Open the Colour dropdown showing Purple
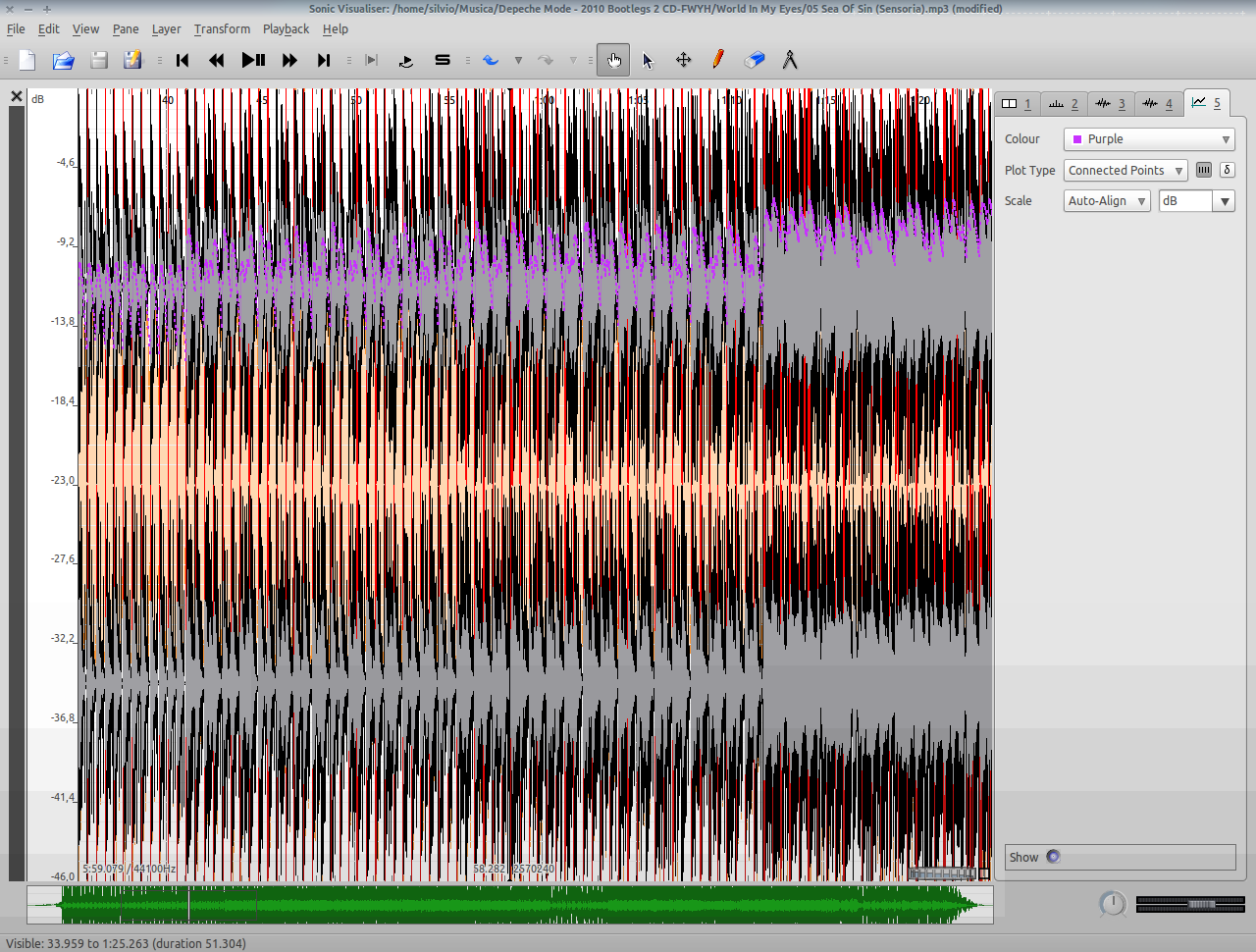1256x952 pixels. 1148,138
